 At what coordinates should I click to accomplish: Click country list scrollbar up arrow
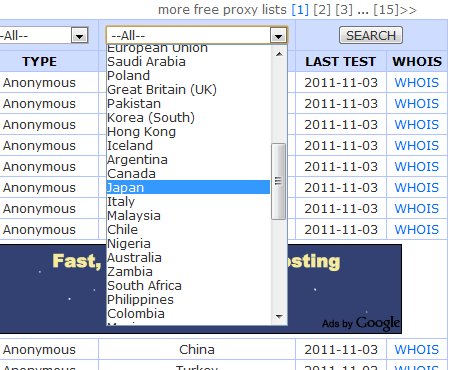click(279, 53)
